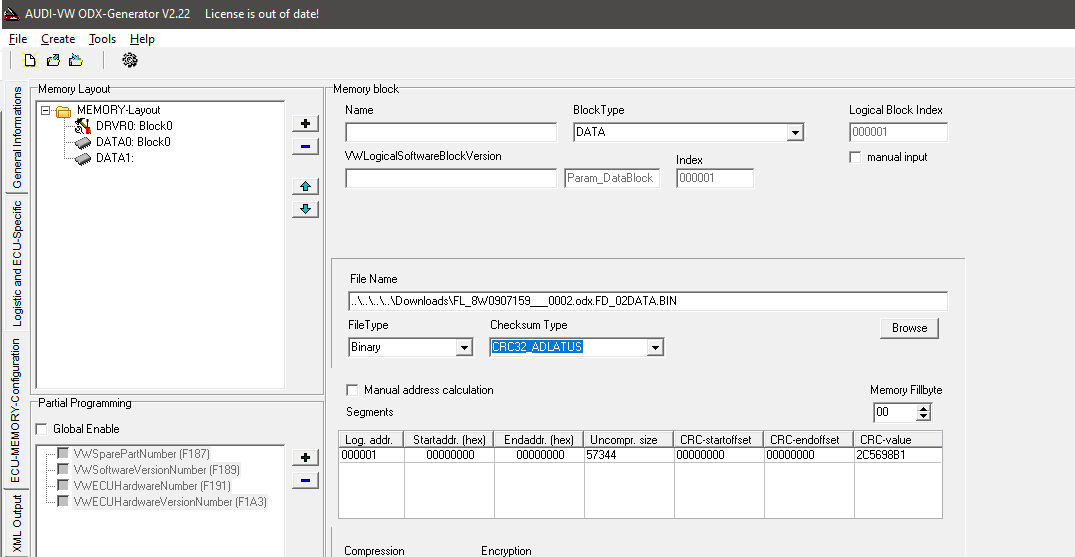This screenshot has height=557, width=1075.
Task: Click the Param_DataBlock field
Action: [x=612, y=178]
